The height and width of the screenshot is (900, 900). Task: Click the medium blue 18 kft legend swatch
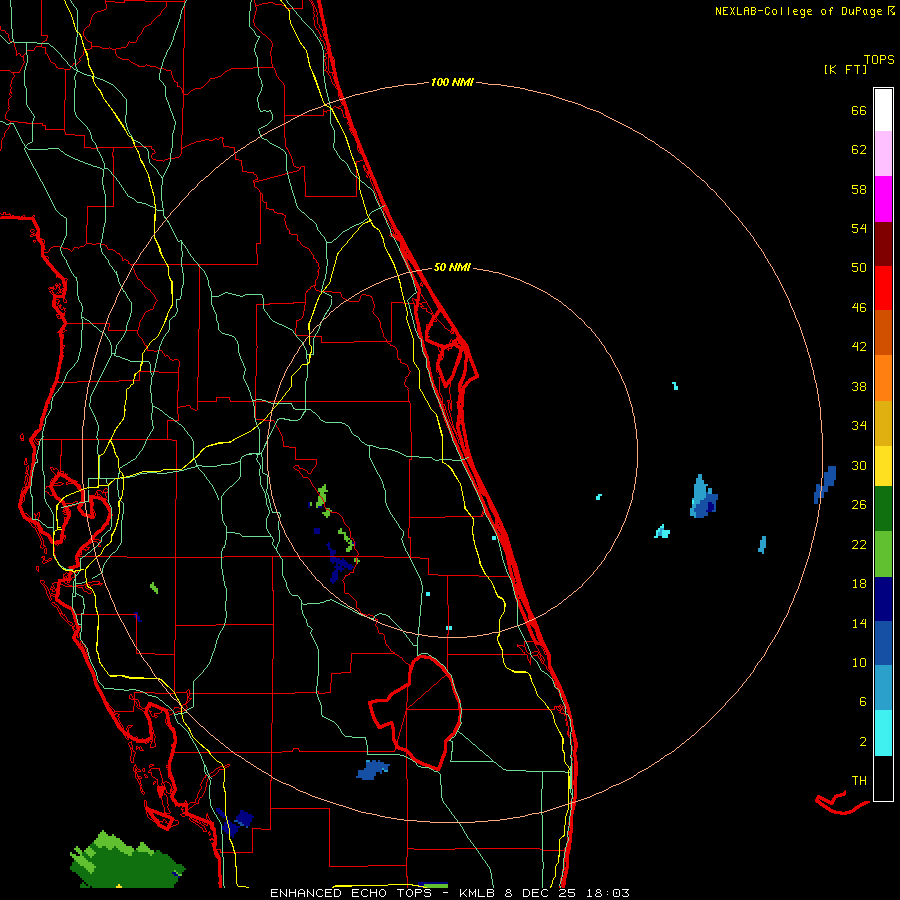click(883, 643)
